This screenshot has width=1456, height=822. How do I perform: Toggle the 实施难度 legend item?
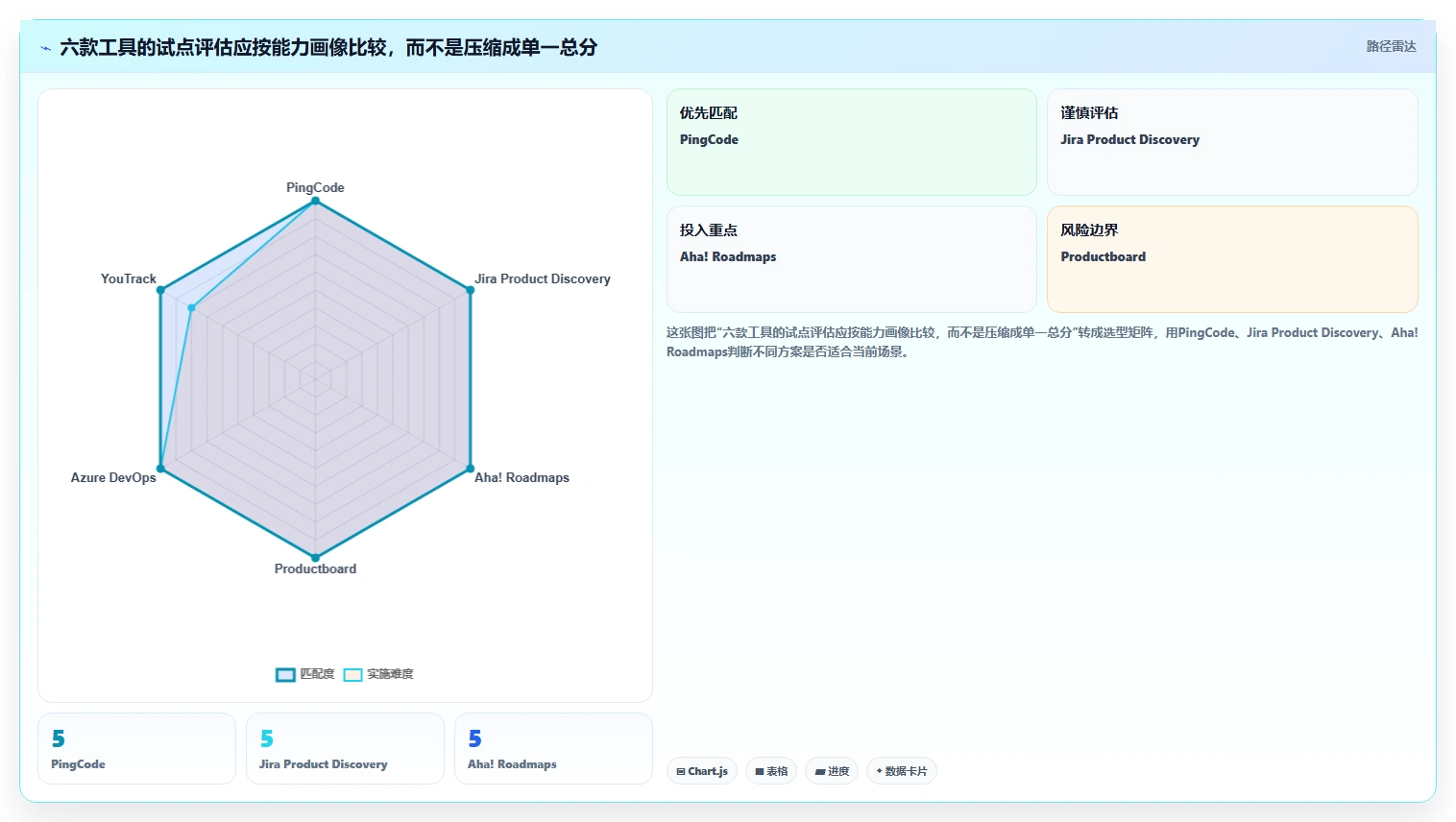coord(378,674)
